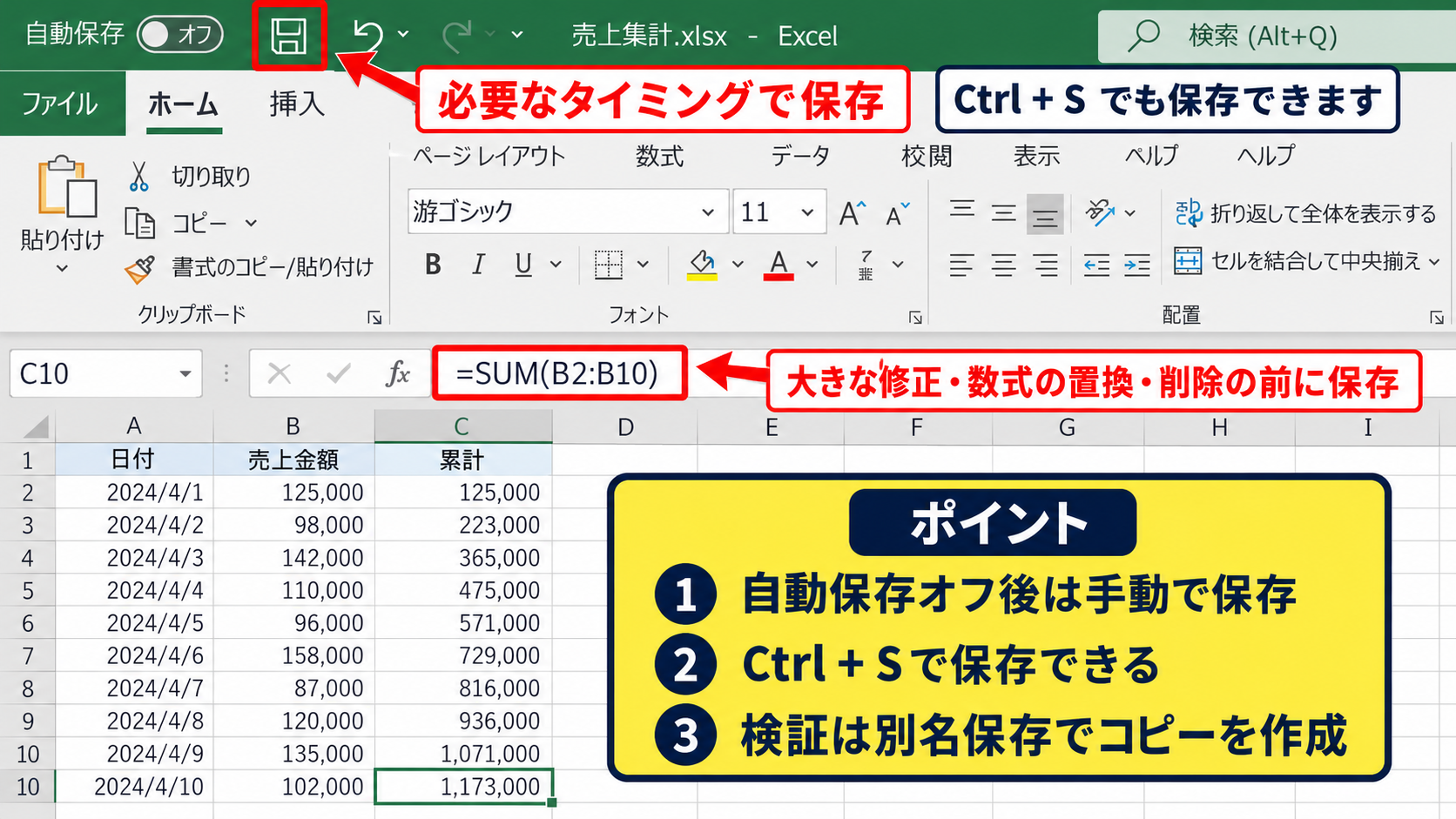The height and width of the screenshot is (819, 1456).
Task: Click セルを結合して中央揃え merge button
Action: (x=1297, y=261)
